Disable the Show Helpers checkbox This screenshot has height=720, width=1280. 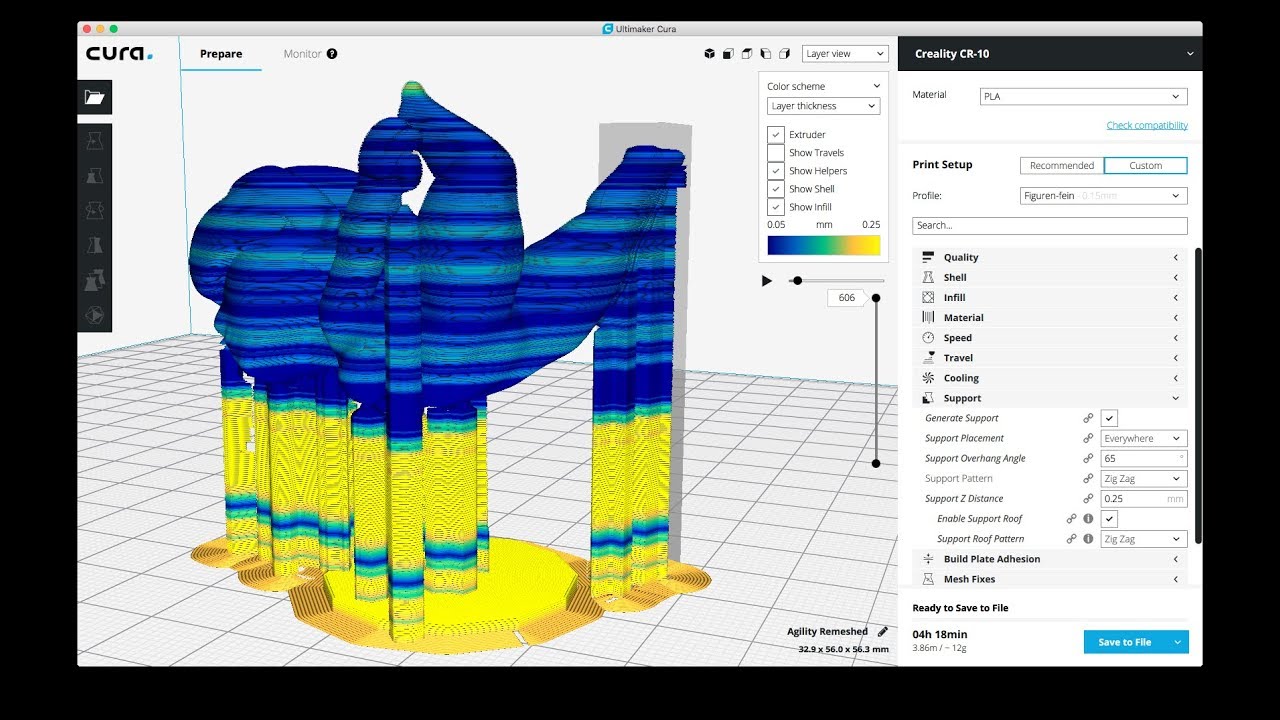775,170
